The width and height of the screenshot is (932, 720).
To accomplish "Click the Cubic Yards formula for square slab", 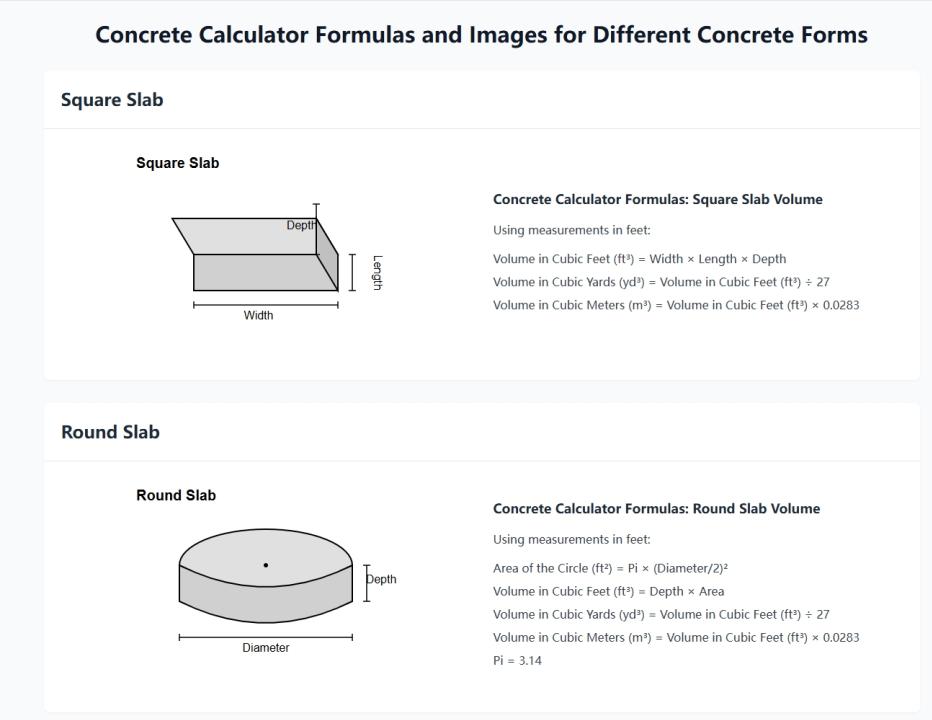I will pyautogui.click(x=661, y=282).
